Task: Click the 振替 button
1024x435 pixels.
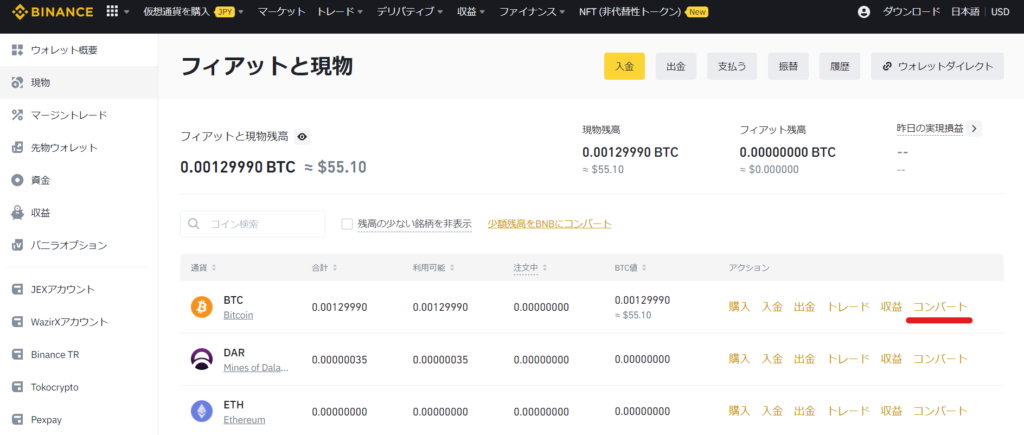Action: click(x=788, y=66)
